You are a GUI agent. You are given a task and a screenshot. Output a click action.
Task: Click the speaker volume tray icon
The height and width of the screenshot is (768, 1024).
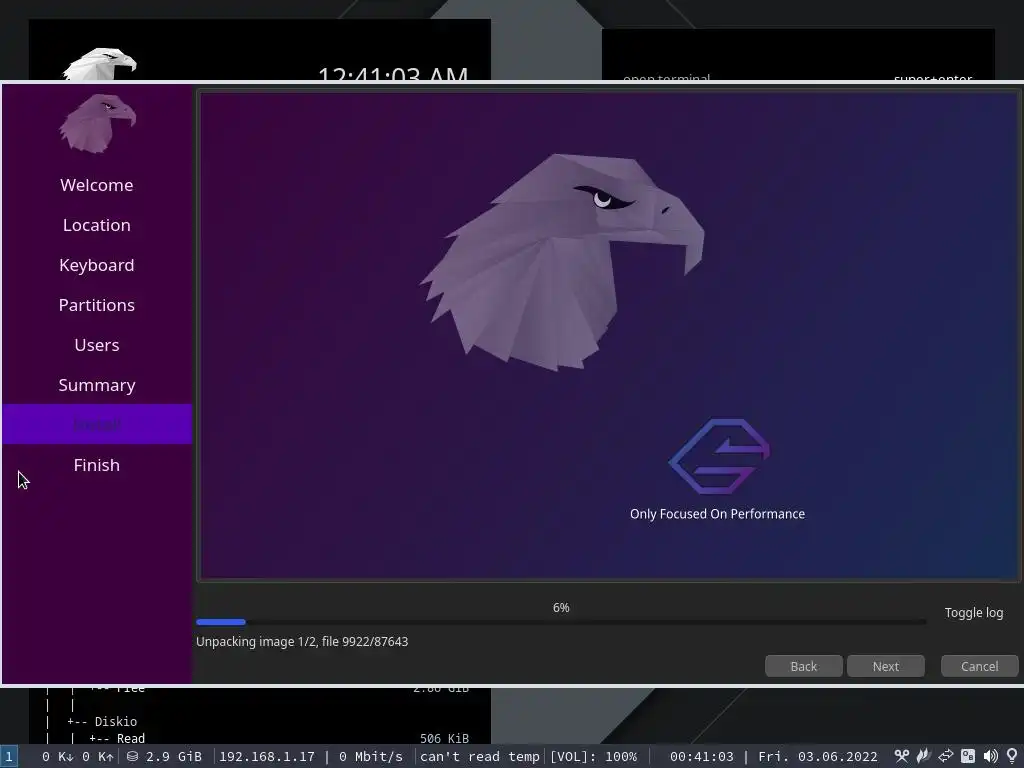pyautogui.click(x=990, y=756)
